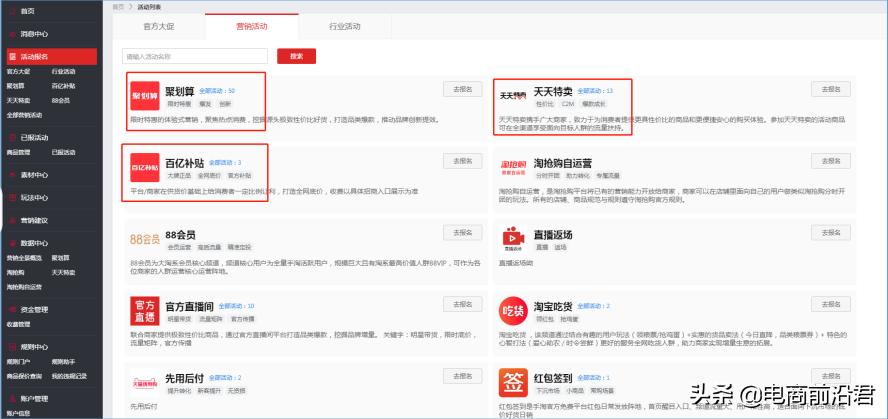
Task: Click the icon beside 资金管理 in sidebar
Action: [12, 309]
